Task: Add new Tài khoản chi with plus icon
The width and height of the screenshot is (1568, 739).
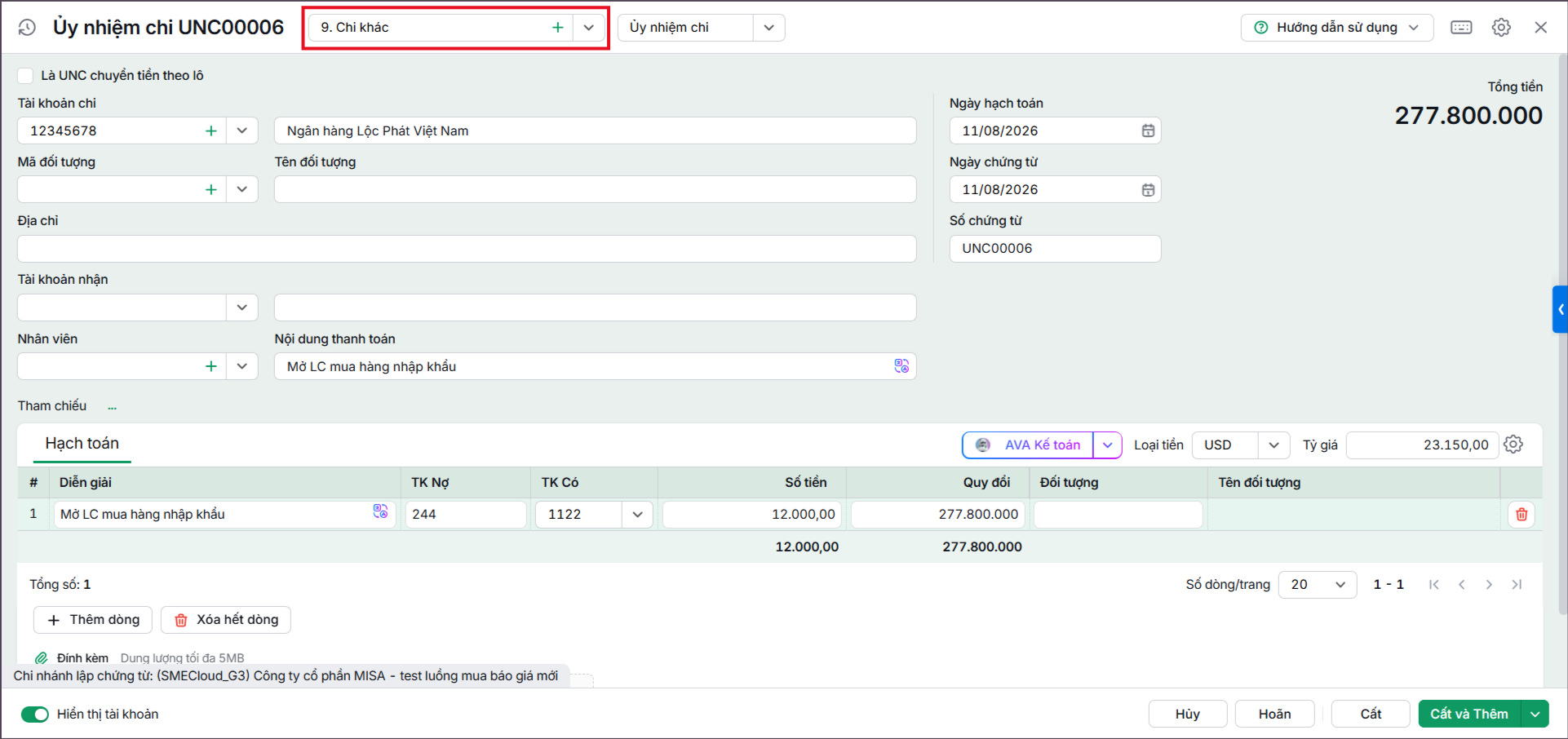Action: pyautogui.click(x=210, y=131)
